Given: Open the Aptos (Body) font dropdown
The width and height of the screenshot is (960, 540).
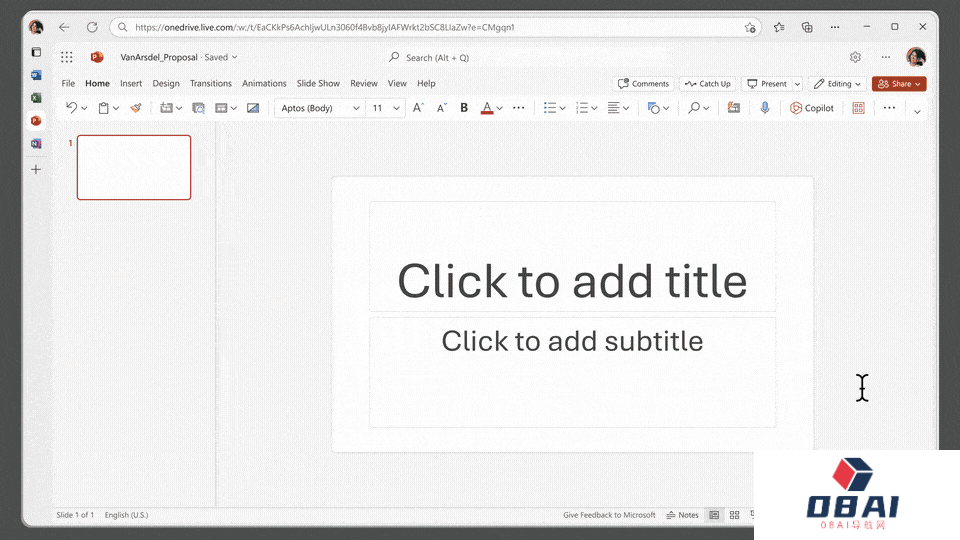Looking at the screenshot, I should tap(320, 108).
